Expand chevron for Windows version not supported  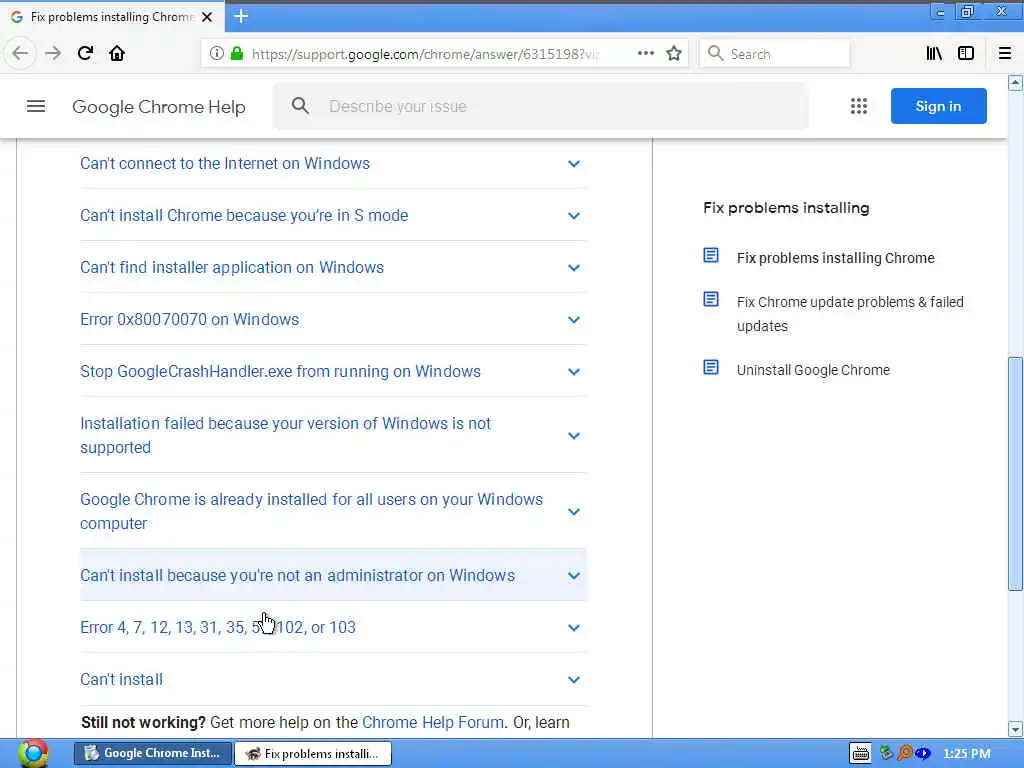(x=573, y=436)
